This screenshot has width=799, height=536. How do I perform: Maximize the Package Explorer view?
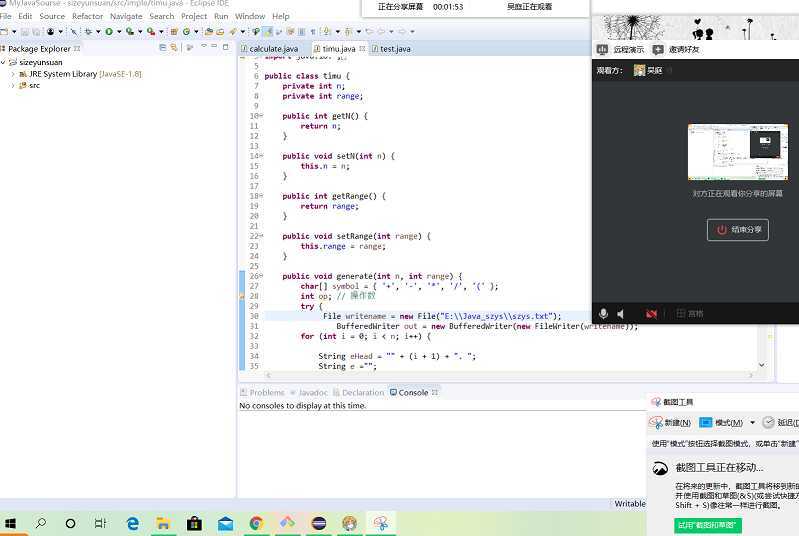tap(226, 47)
